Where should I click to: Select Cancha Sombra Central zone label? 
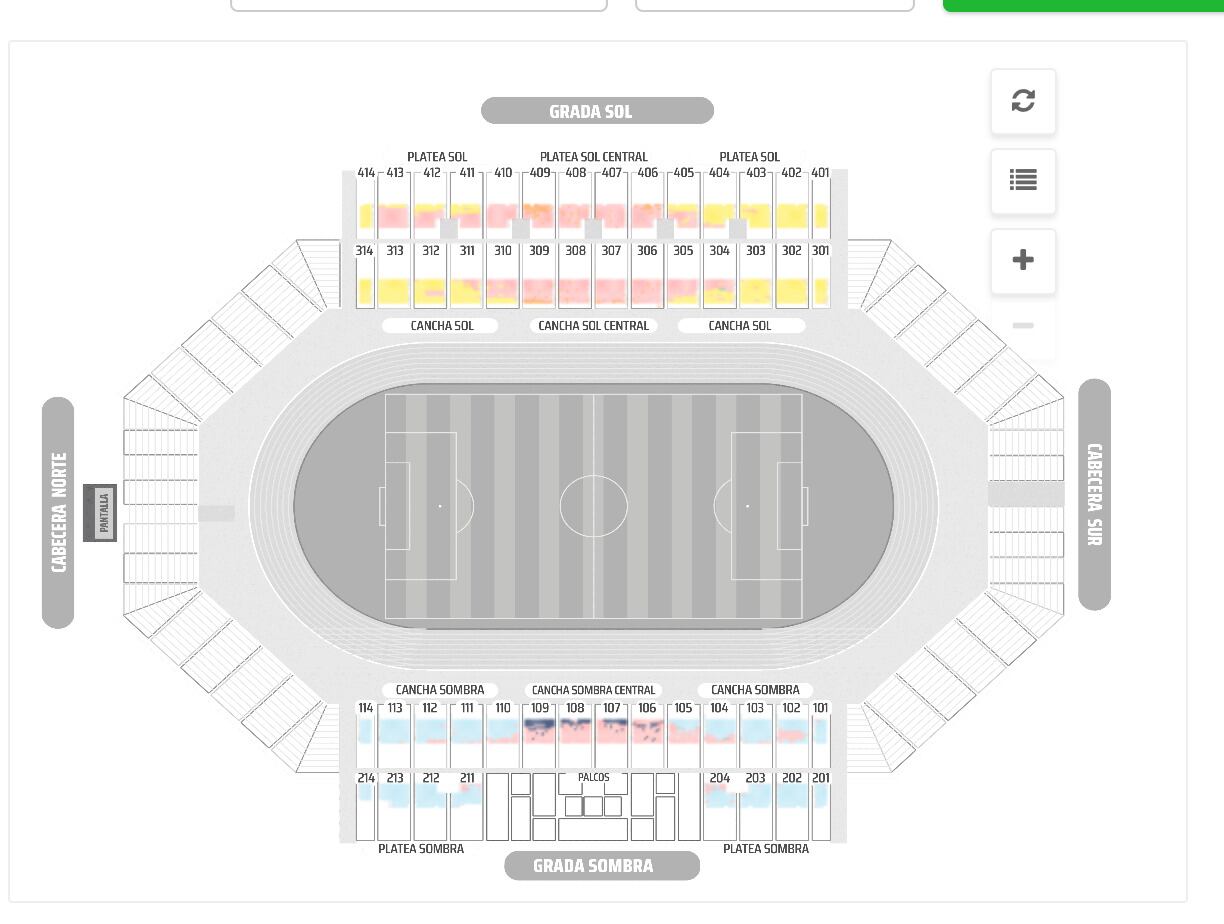click(x=593, y=690)
